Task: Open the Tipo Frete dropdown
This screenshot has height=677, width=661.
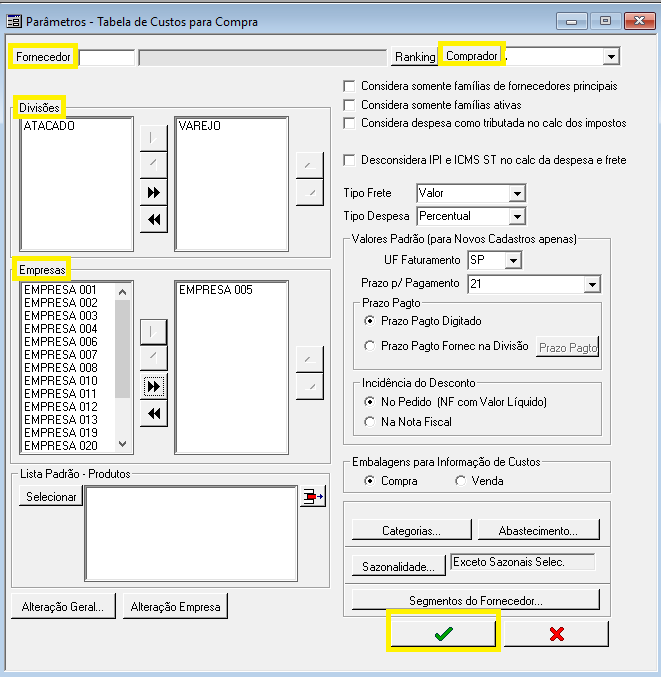Action: pyautogui.click(x=517, y=193)
